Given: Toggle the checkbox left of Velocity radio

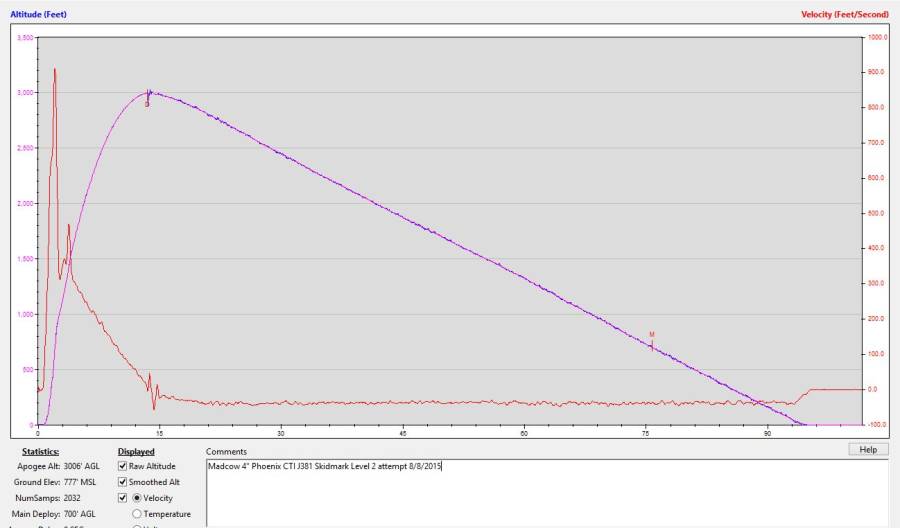Looking at the screenshot, I should (123, 498).
